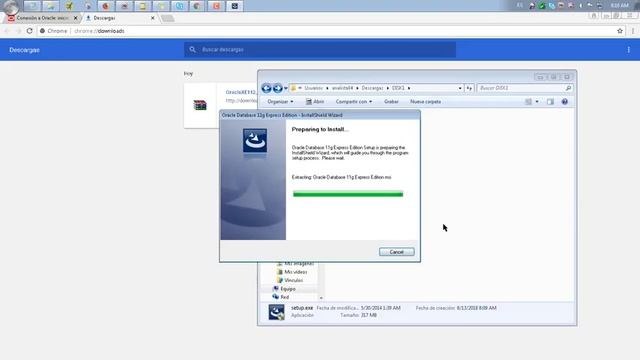640x360 pixels.
Task: Click Skype system tray icon
Action: (551, 6)
